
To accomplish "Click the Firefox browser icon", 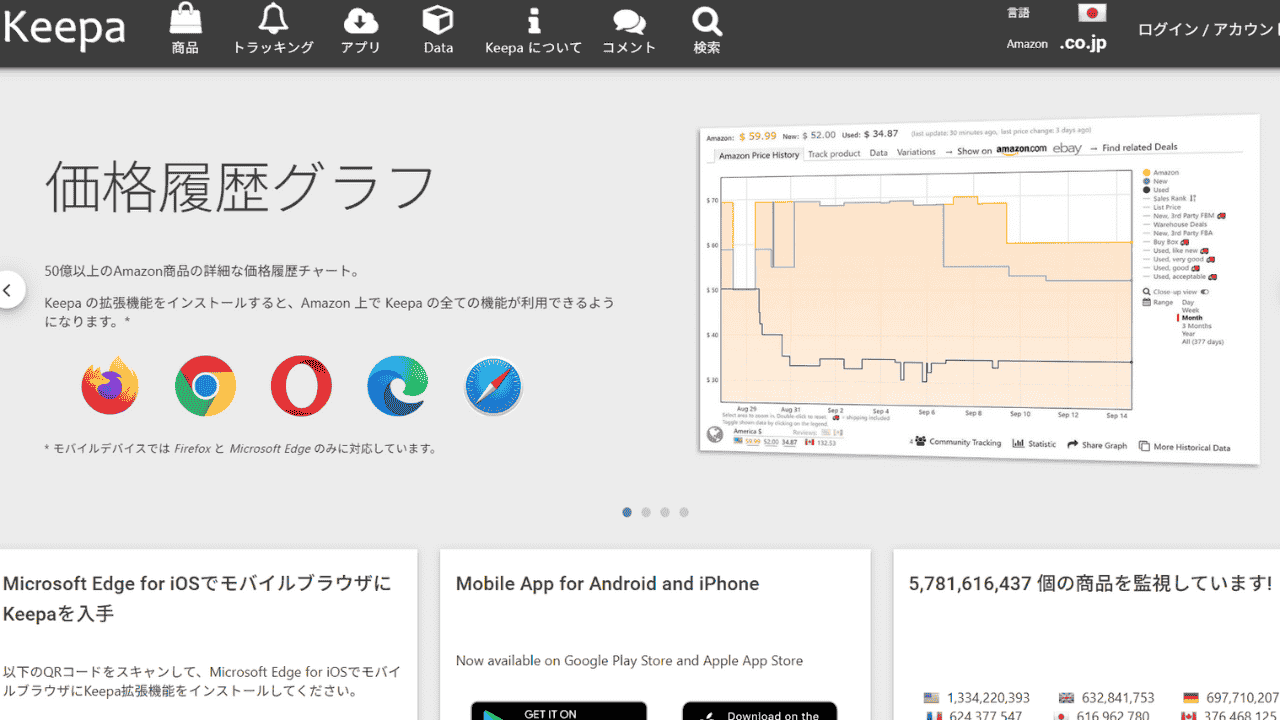I will (110, 386).
